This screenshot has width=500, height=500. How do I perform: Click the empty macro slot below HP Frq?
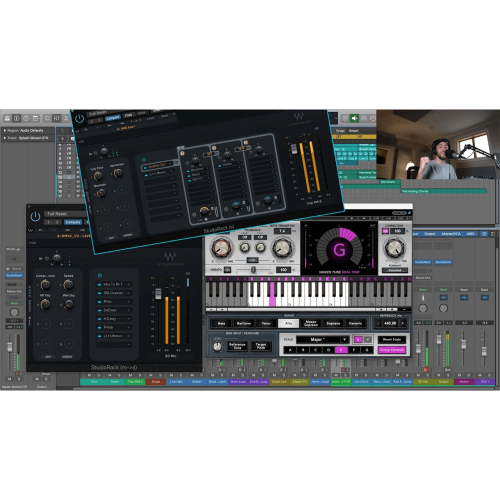click(x=46, y=324)
